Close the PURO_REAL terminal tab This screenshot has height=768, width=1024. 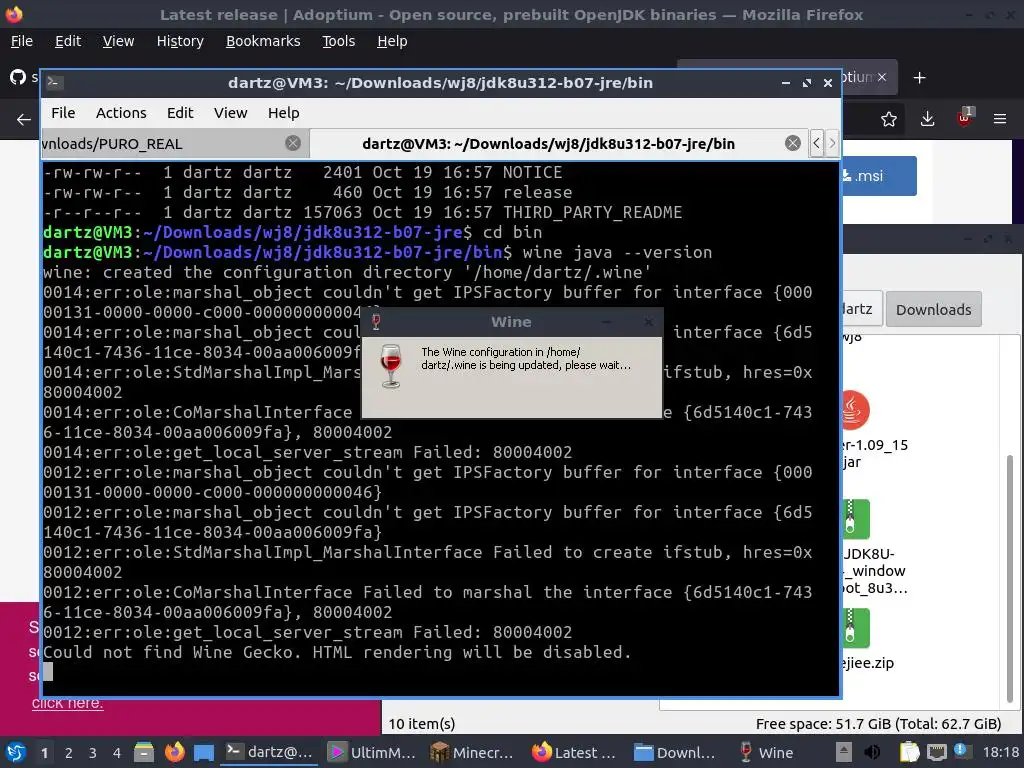[293, 143]
